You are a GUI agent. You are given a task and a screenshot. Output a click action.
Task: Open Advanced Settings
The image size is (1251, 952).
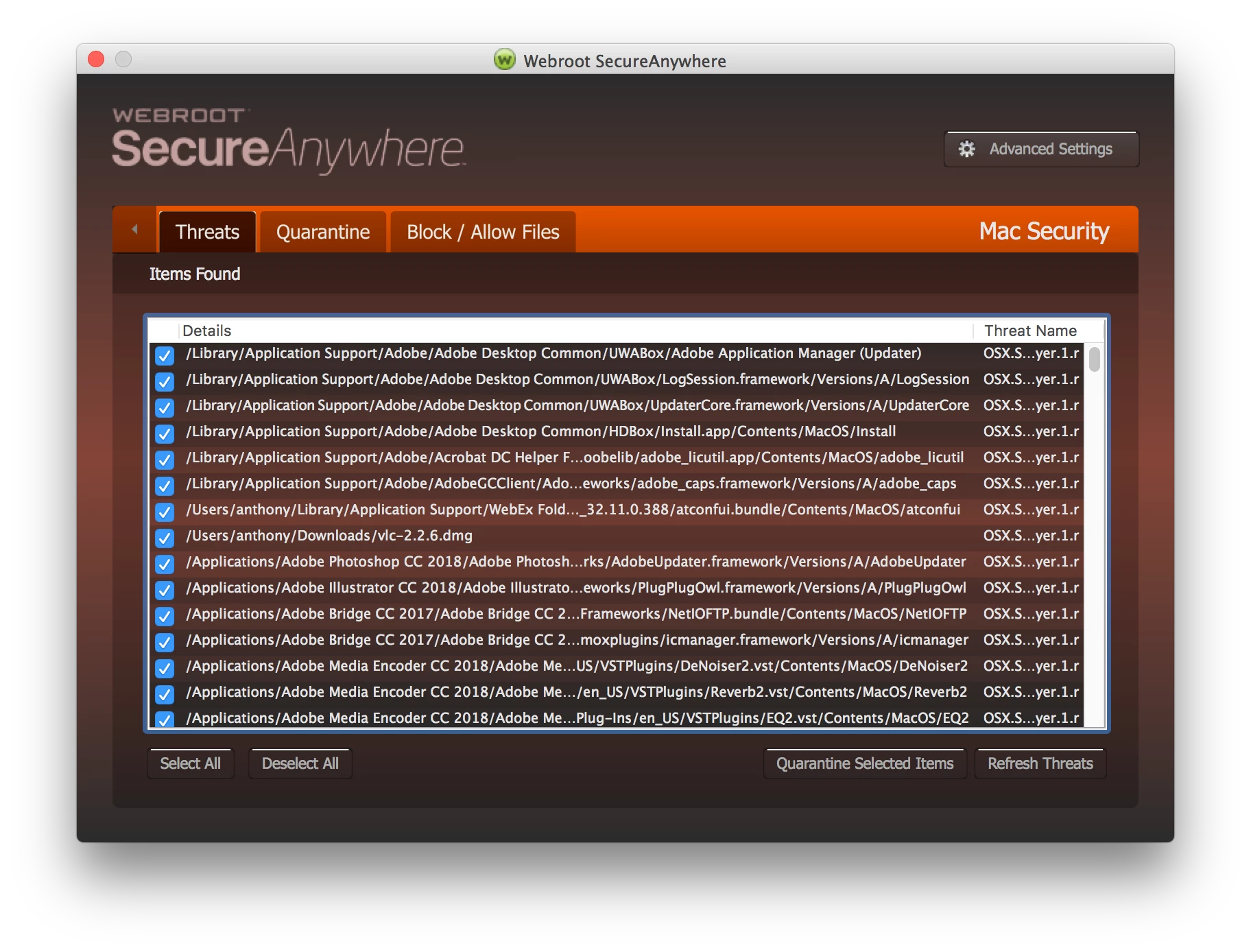[x=1041, y=149]
